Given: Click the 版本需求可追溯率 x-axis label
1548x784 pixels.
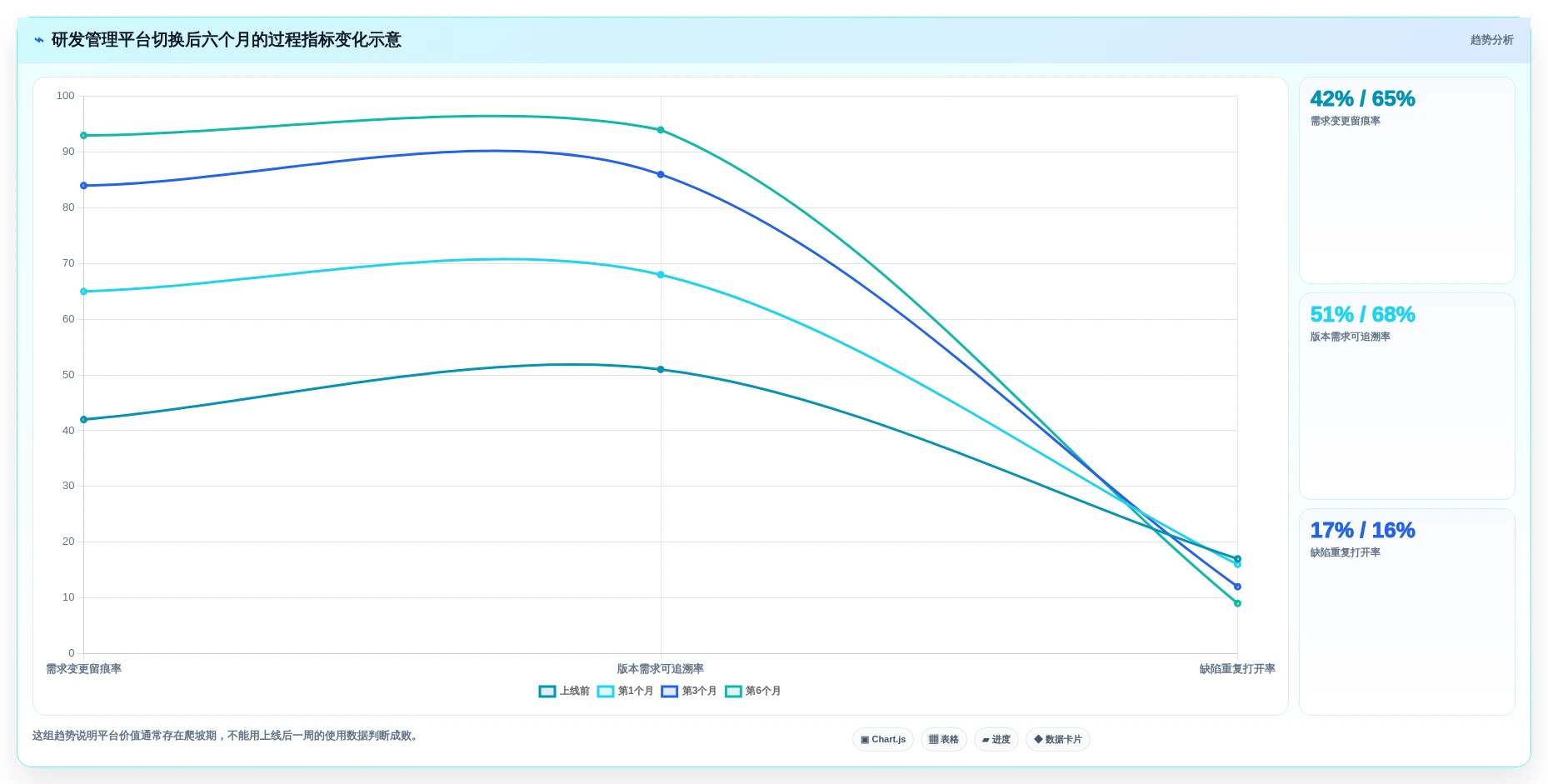Looking at the screenshot, I should [x=661, y=669].
